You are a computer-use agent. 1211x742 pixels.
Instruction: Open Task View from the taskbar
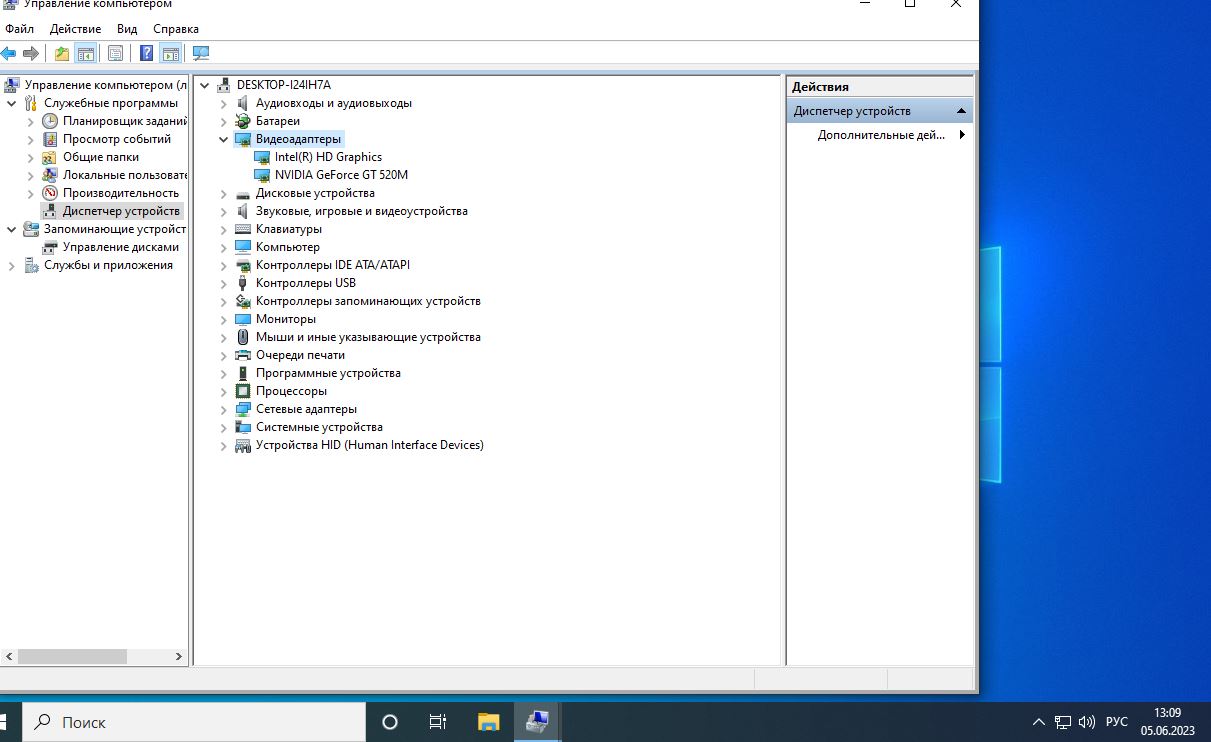(x=437, y=722)
